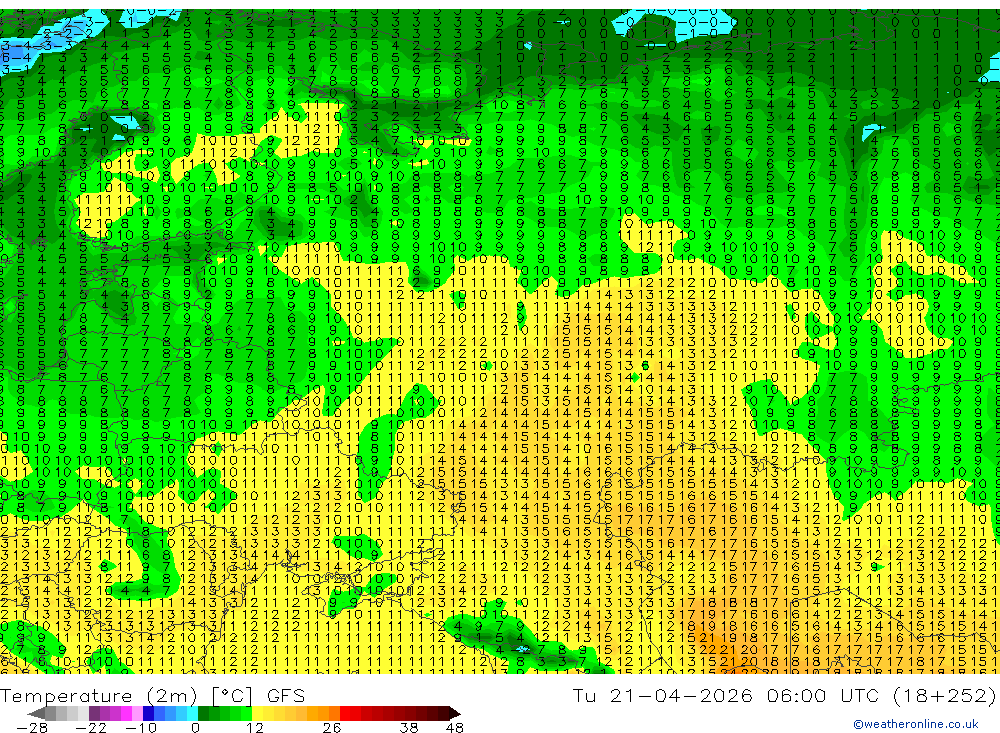Click the -10 label on the legend
The image size is (1000, 733).
(141, 728)
